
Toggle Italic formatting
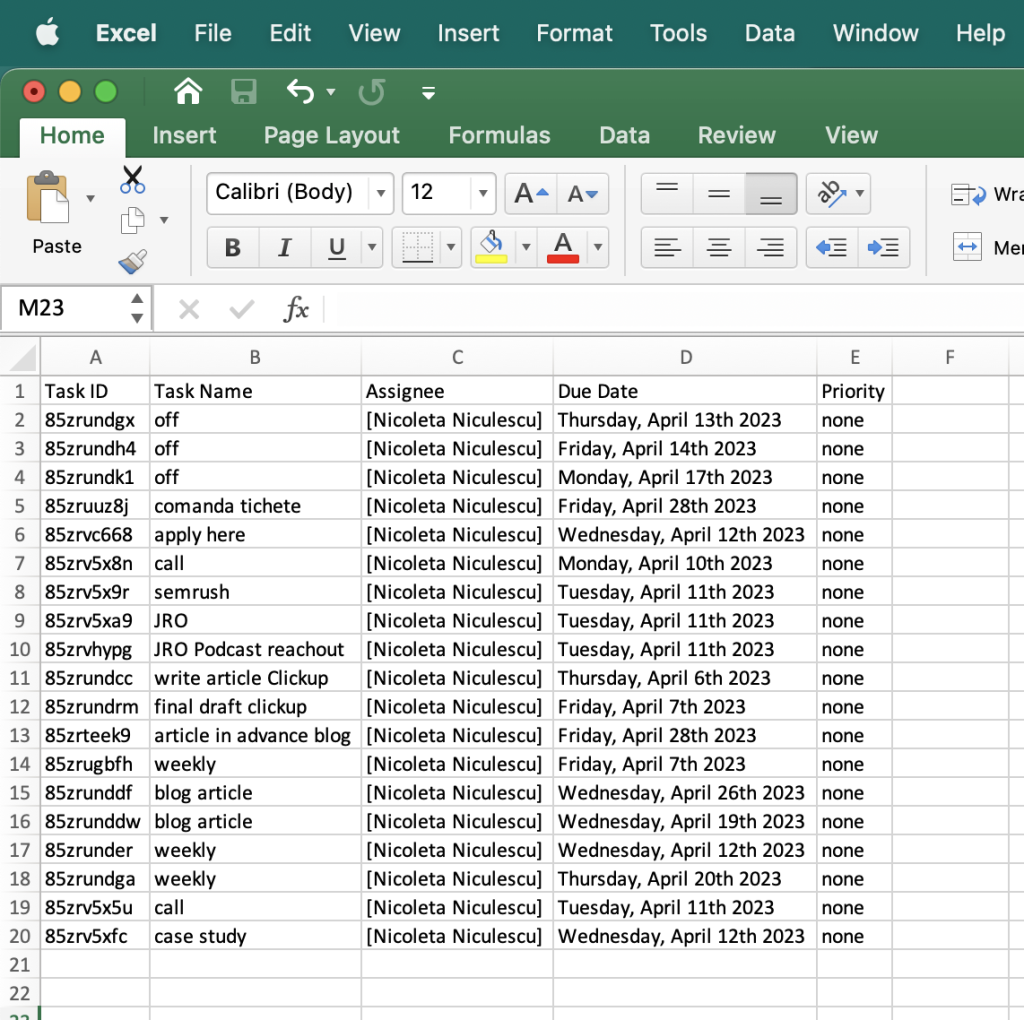pos(285,247)
